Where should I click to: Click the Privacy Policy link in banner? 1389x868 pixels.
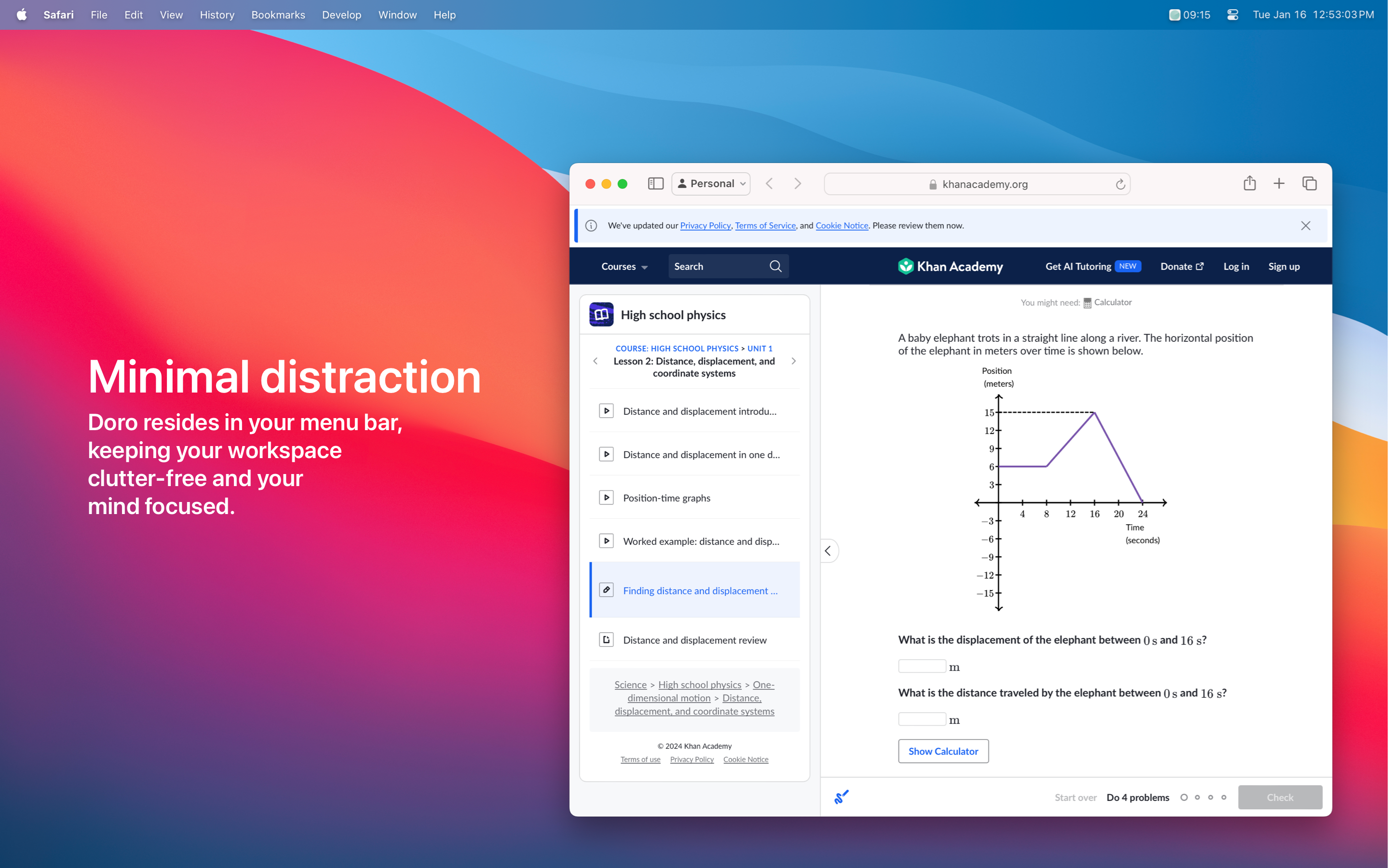705,226
